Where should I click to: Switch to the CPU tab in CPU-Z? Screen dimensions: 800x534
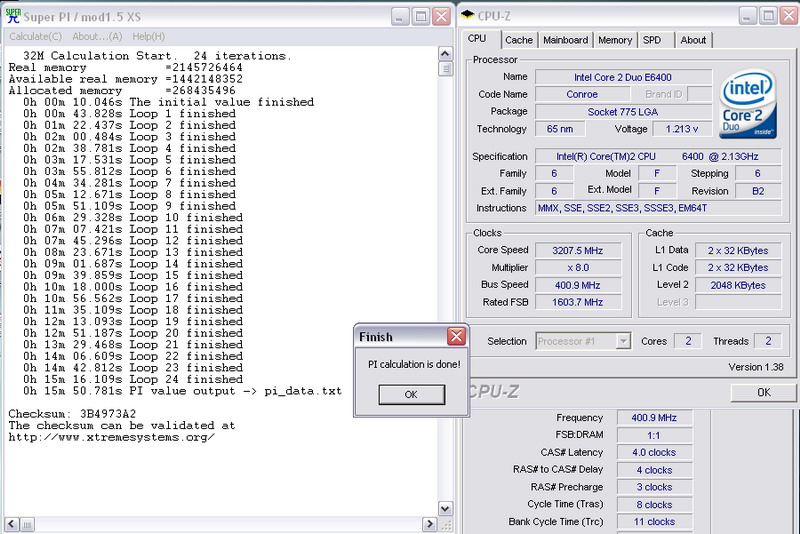(x=477, y=39)
